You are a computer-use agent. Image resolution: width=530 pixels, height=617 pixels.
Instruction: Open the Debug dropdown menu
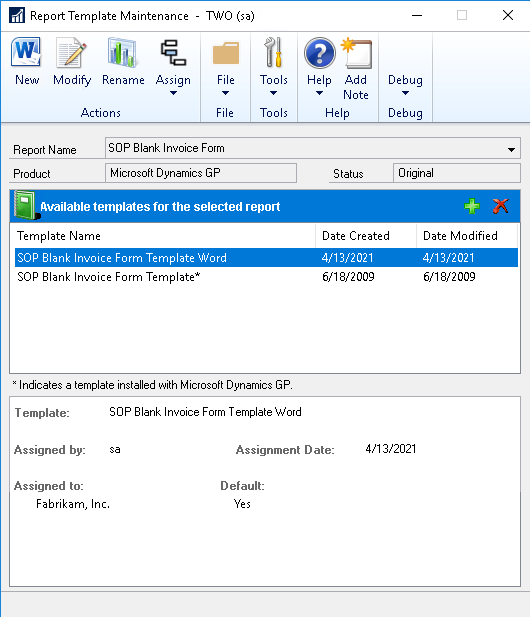click(405, 84)
